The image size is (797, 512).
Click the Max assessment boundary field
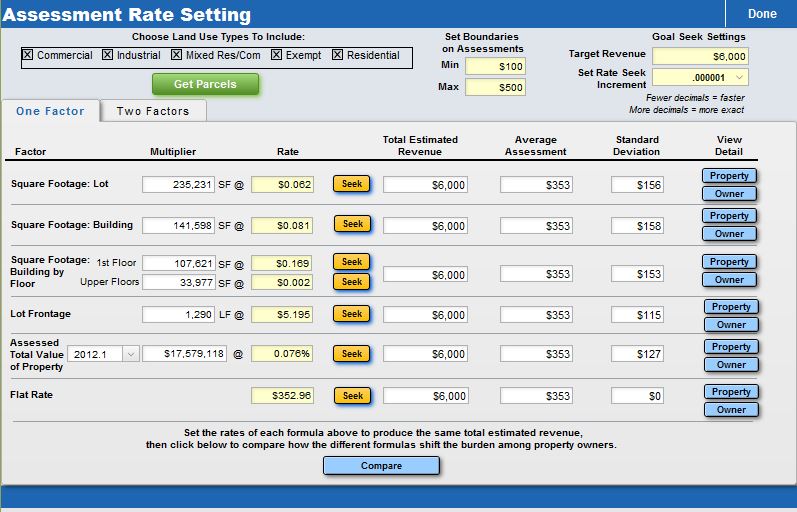(495, 87)
